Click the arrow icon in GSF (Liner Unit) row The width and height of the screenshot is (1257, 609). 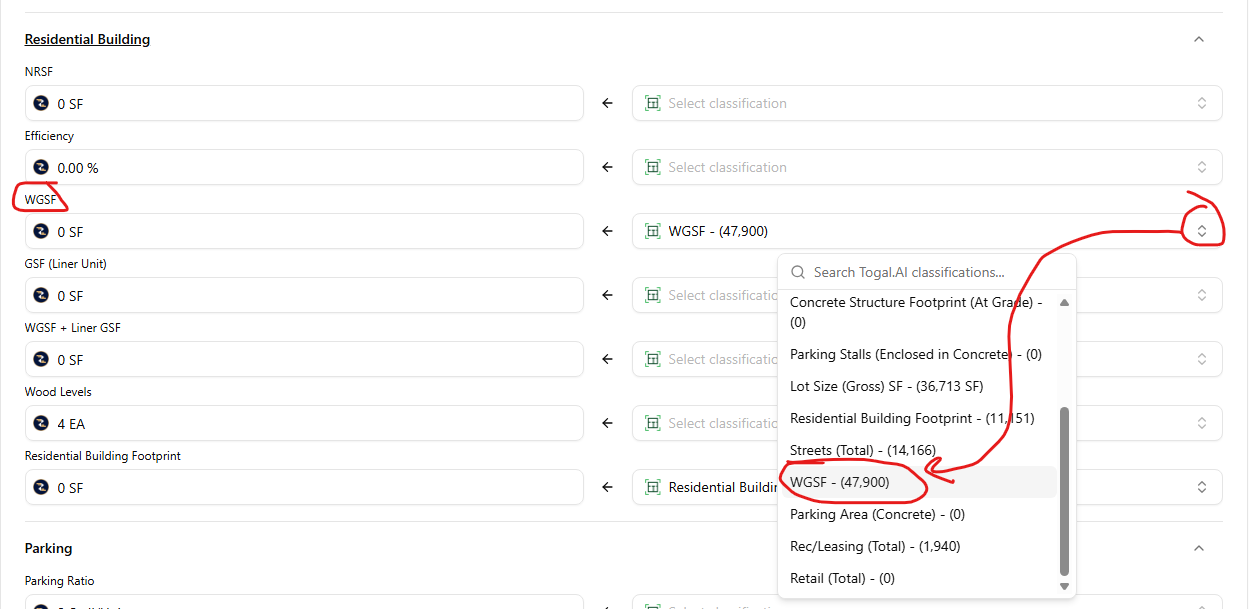(x=607, y=295)
